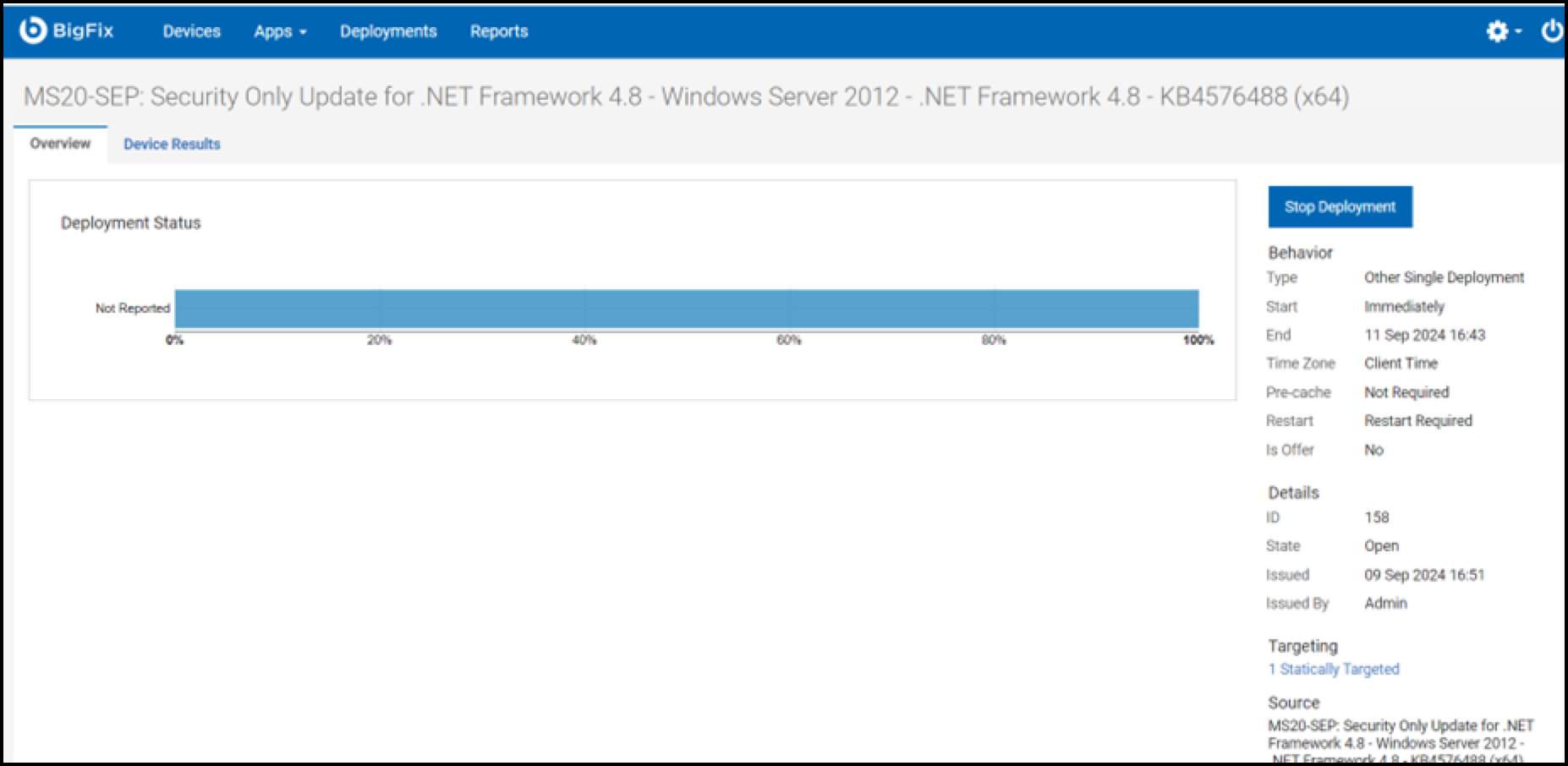Click the Deployment Status chart heading

tap(130, 223)
